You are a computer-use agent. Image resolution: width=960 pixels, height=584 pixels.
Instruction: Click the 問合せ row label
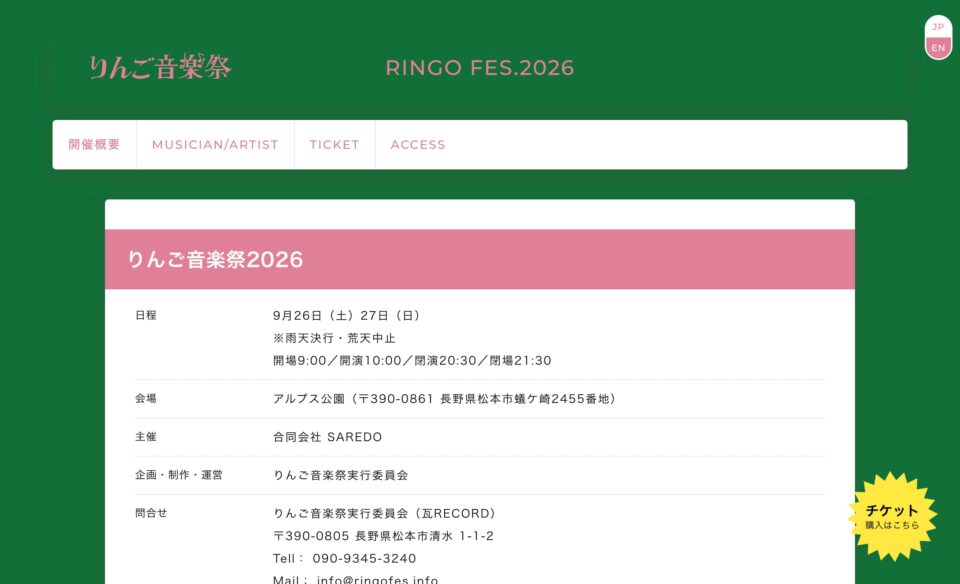point(151,513)
